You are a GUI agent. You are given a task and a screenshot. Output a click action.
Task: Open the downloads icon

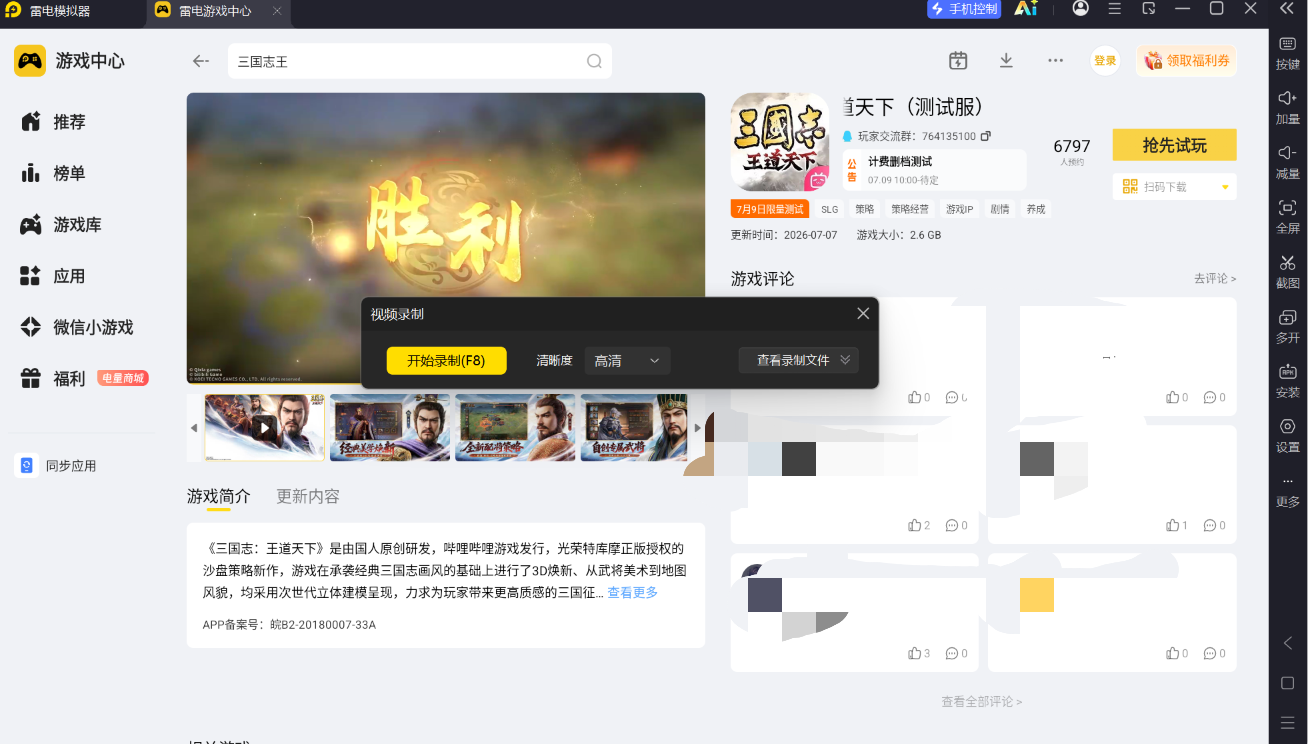1006,61
